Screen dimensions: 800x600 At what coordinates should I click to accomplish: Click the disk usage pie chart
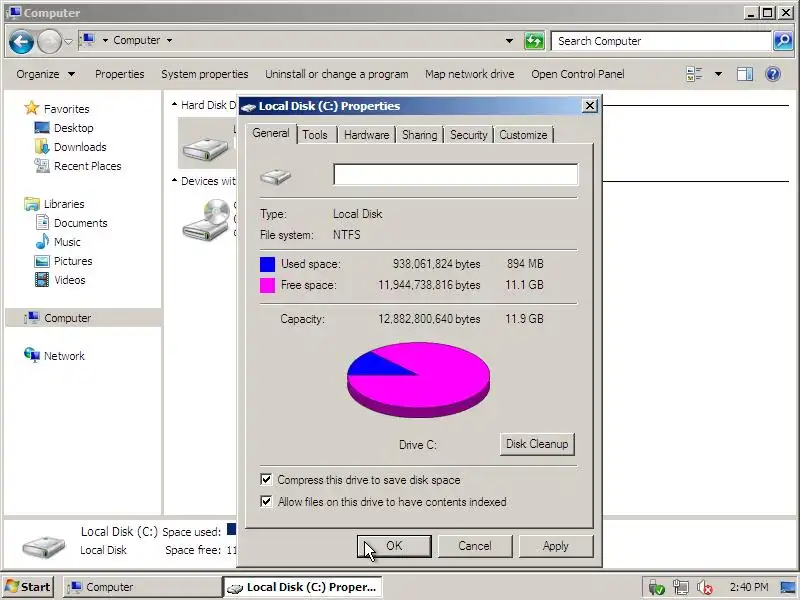pos(418,380)
